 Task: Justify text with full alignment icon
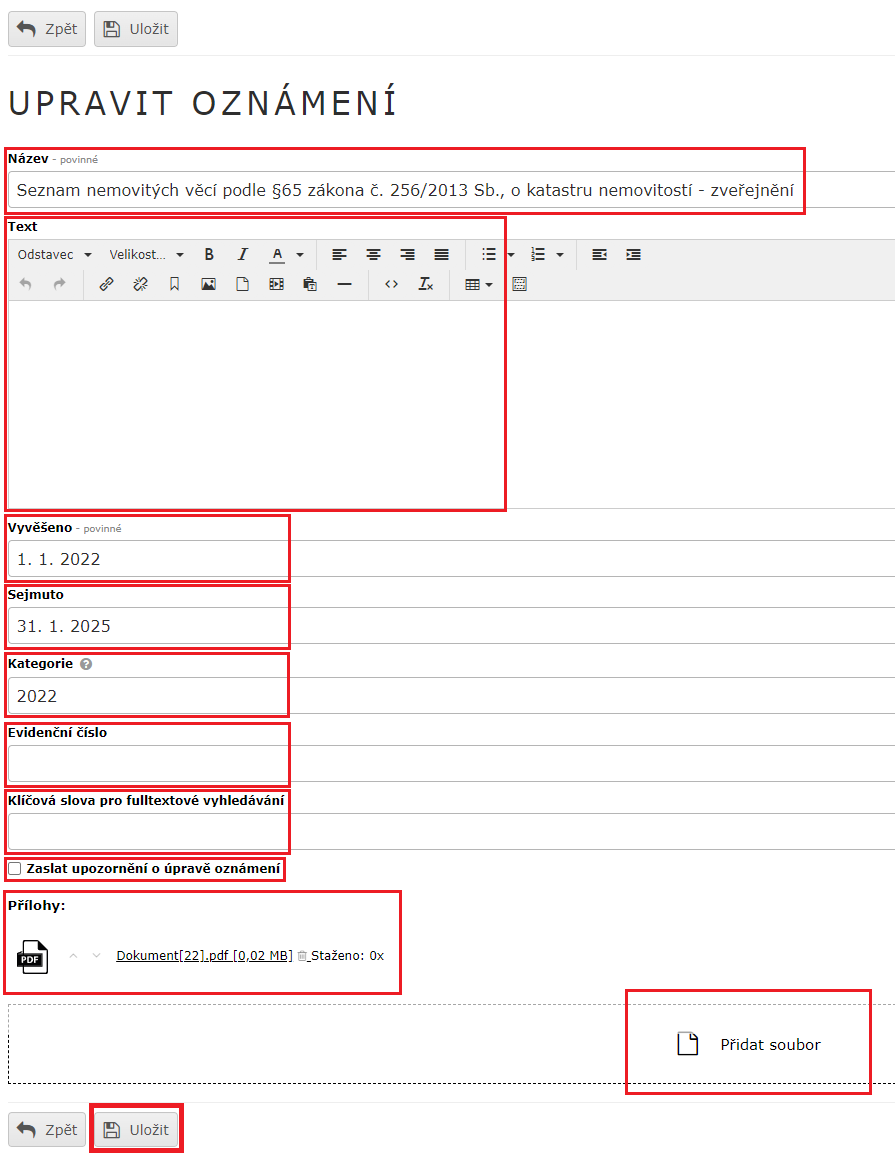point(441,255)
